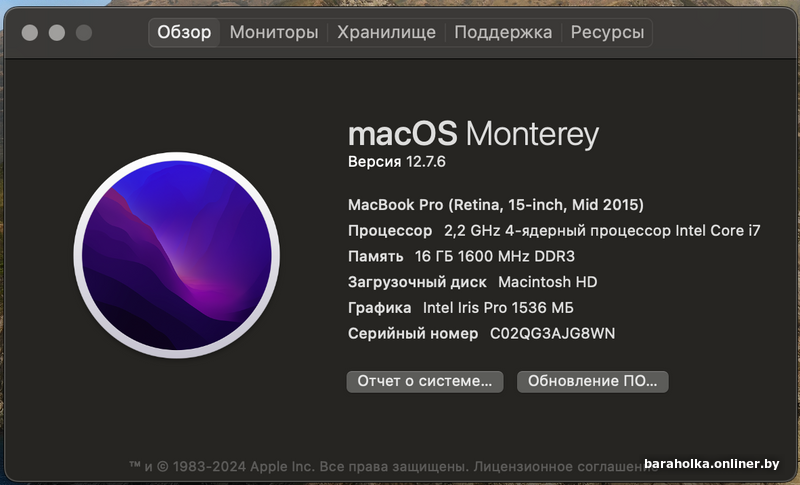Viewport: 800px width, 485px height.
Task: Click the serial number C02QG3AJG8WN
Action: tap(552, 333)
